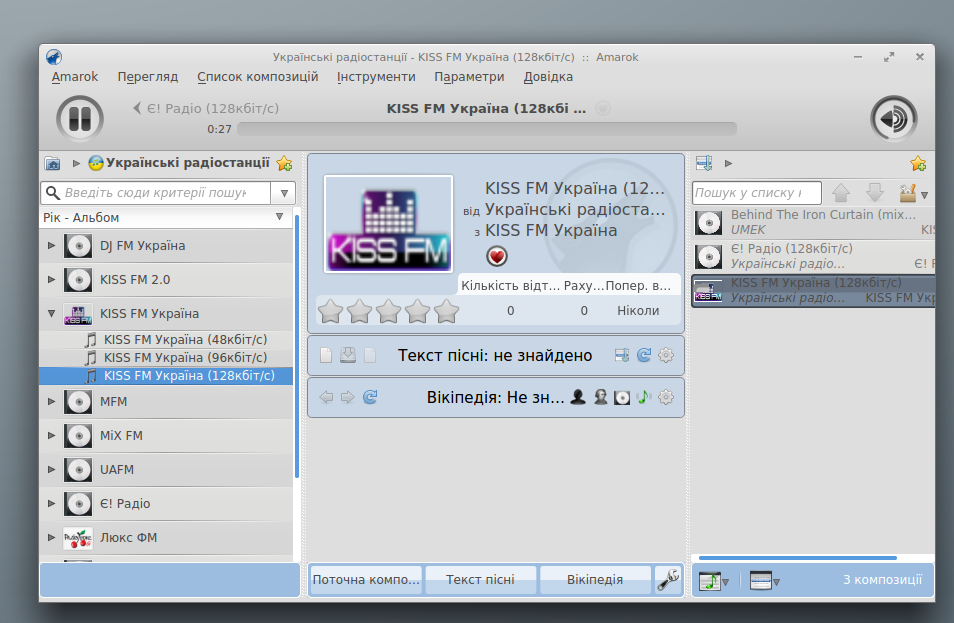The height and width of the screenshot is (623, 954).
Task: Open the Список композицій menu
Action: click(x=257, y=77)
